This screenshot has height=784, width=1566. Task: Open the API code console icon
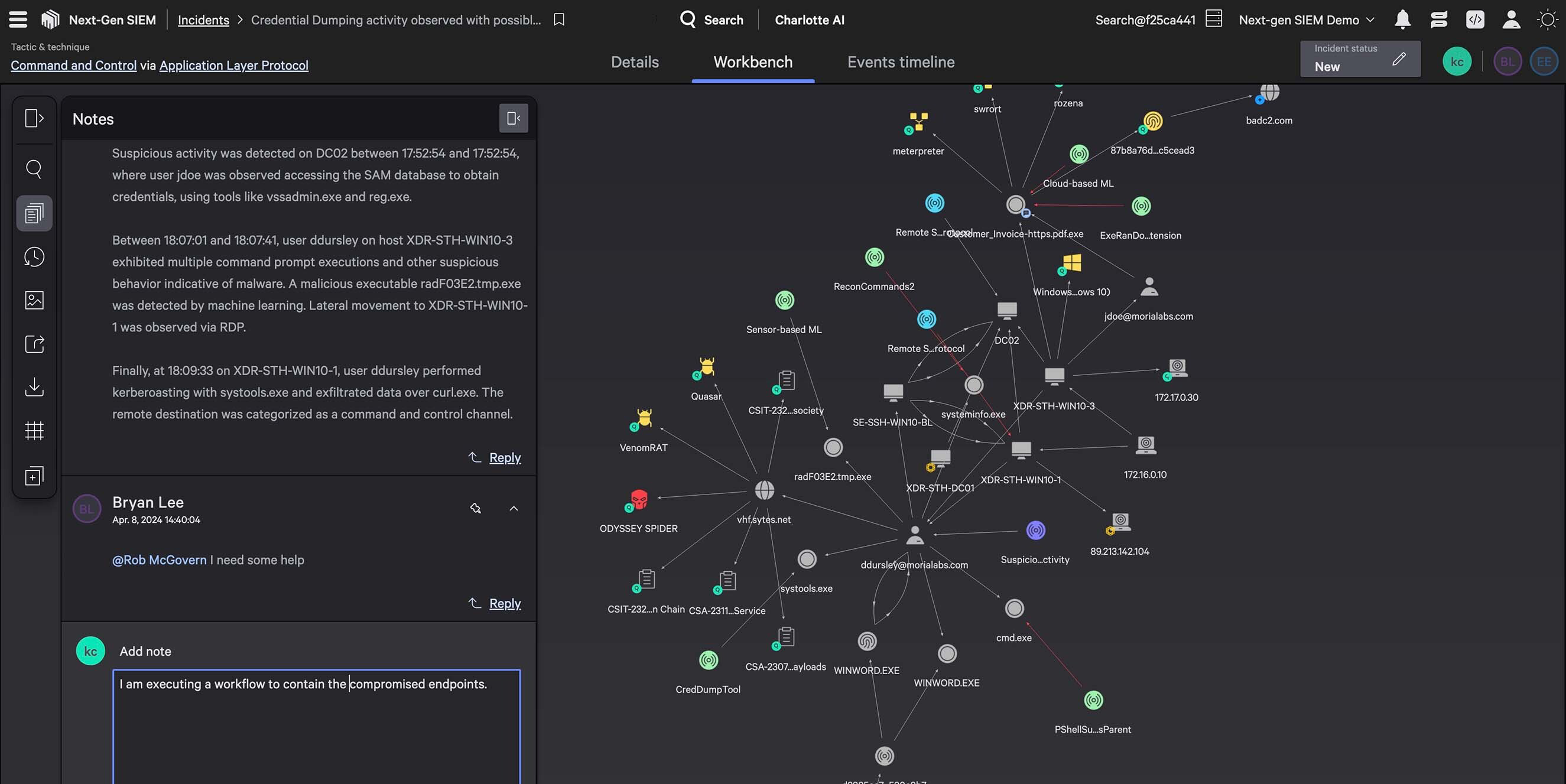pyautogui.click(x=1476, y=19)
